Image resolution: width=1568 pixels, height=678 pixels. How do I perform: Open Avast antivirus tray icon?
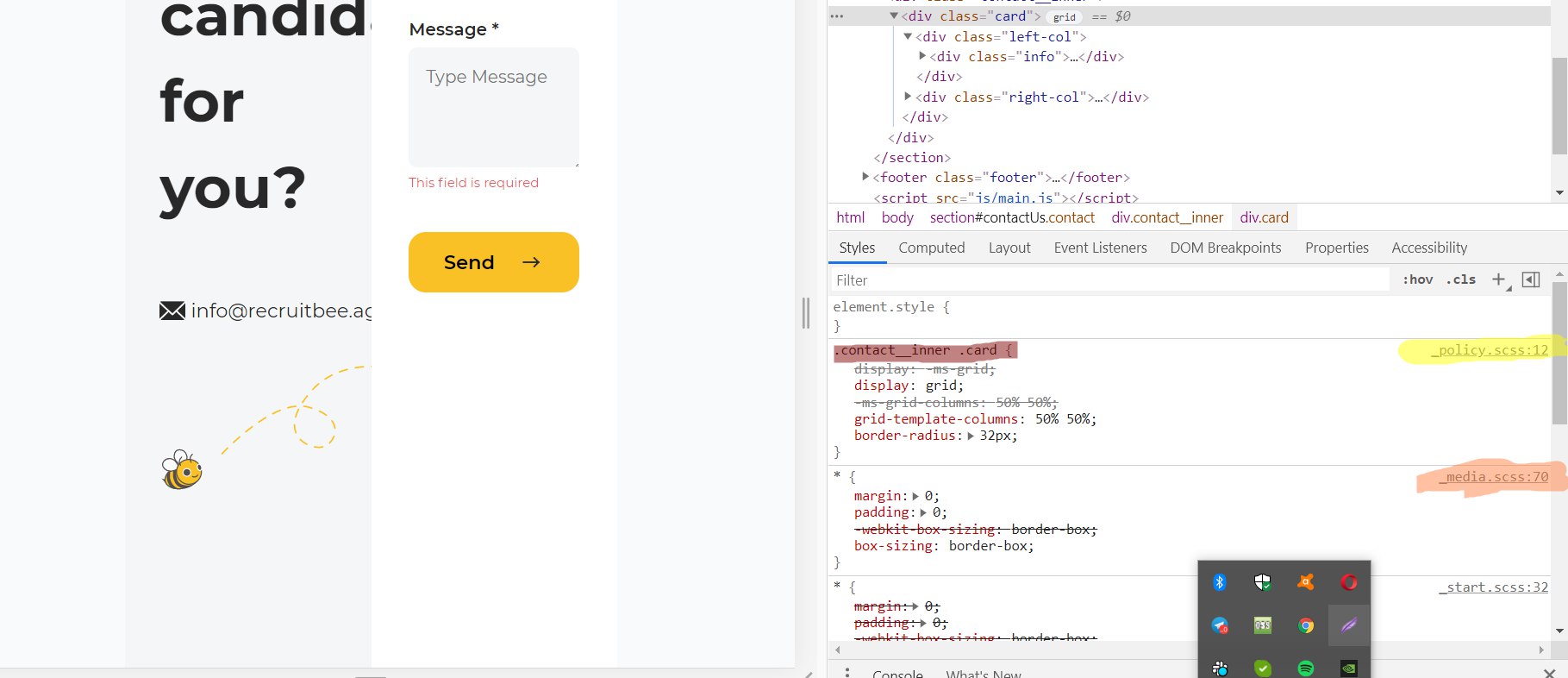pyautogui.click(x=1305, y=582)
